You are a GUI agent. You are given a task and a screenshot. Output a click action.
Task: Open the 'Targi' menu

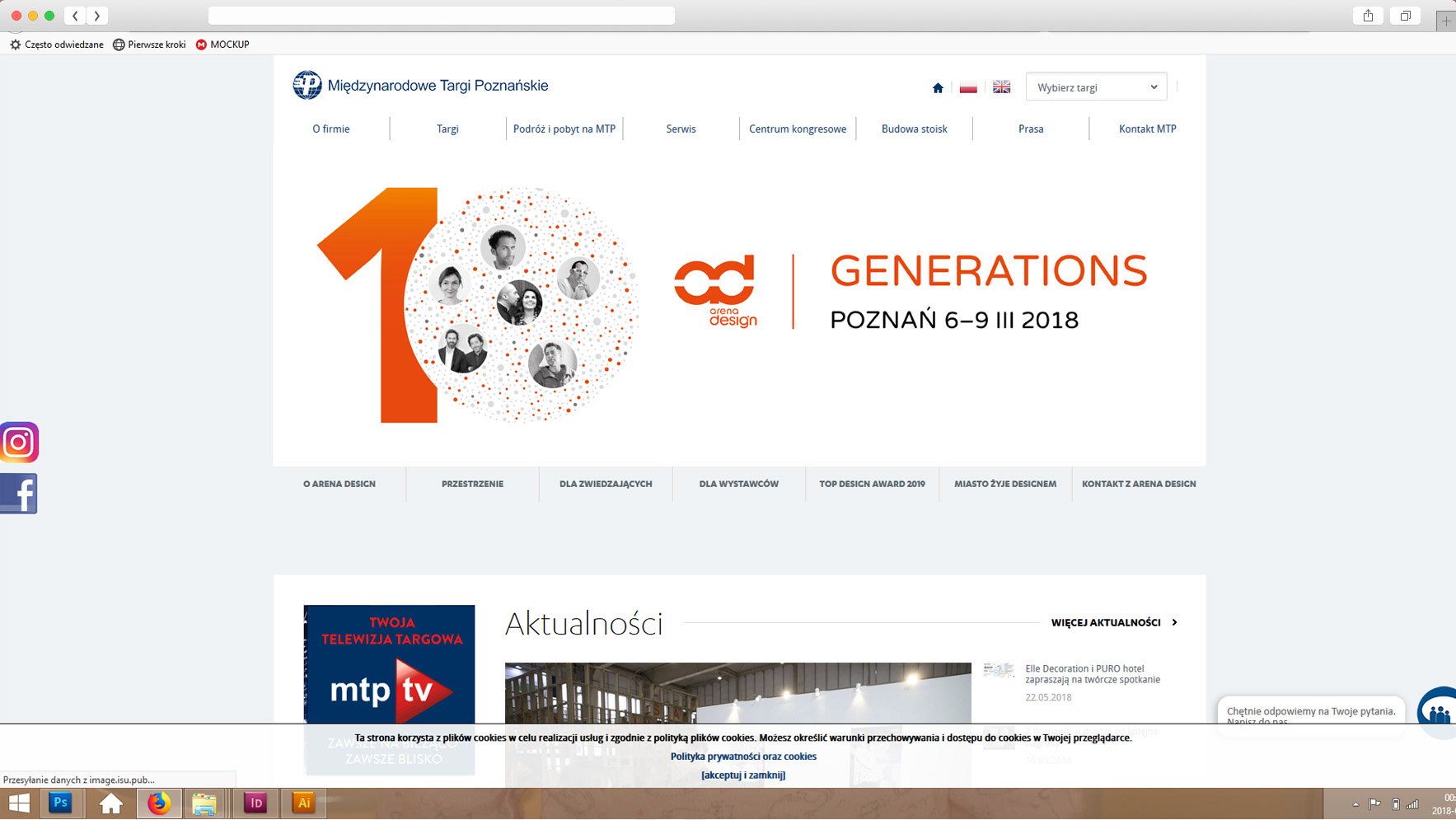447,129
